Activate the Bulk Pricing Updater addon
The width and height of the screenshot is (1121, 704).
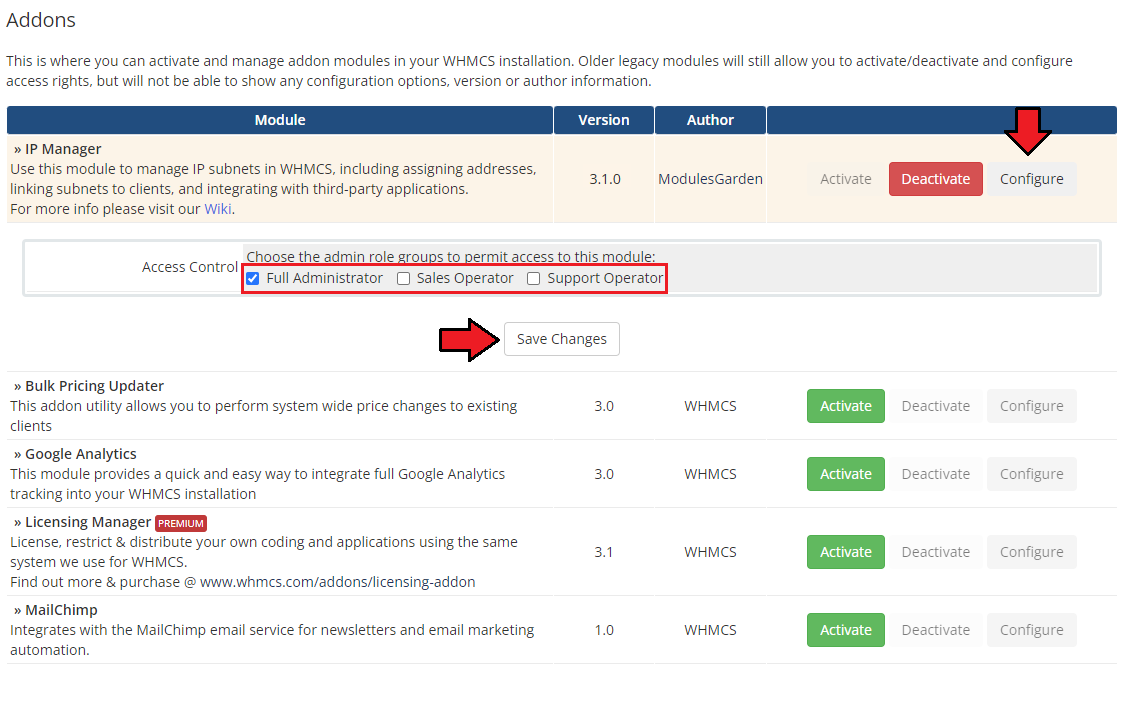(845, 406)
